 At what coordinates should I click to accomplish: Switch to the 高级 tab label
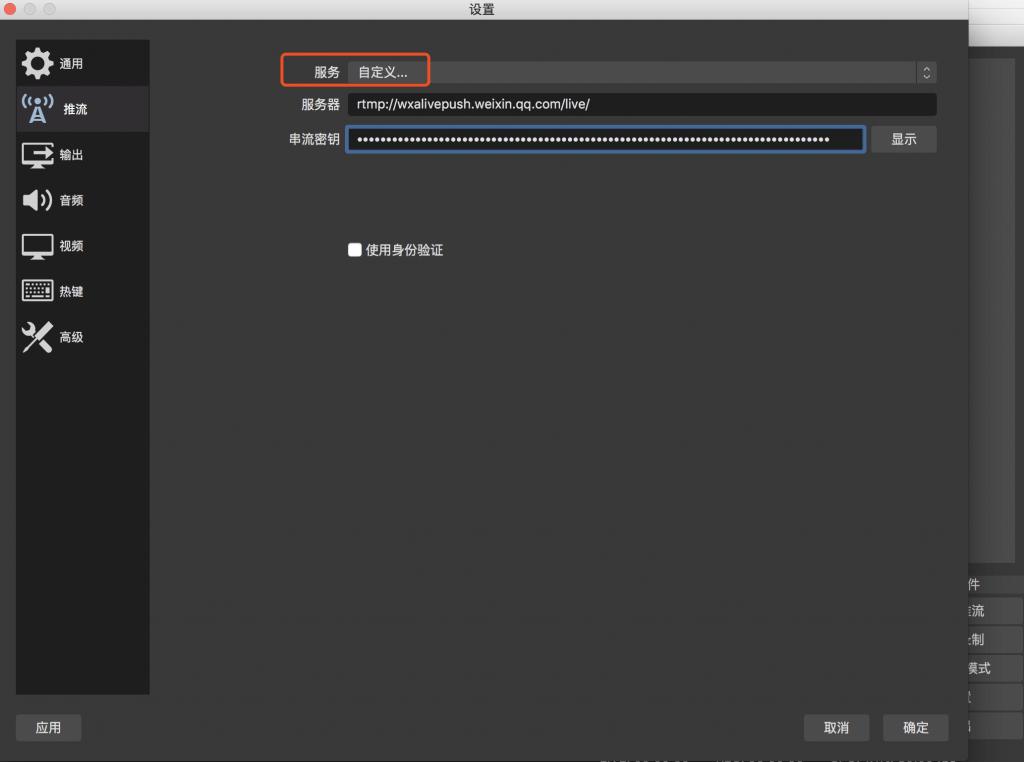point(71,337)
